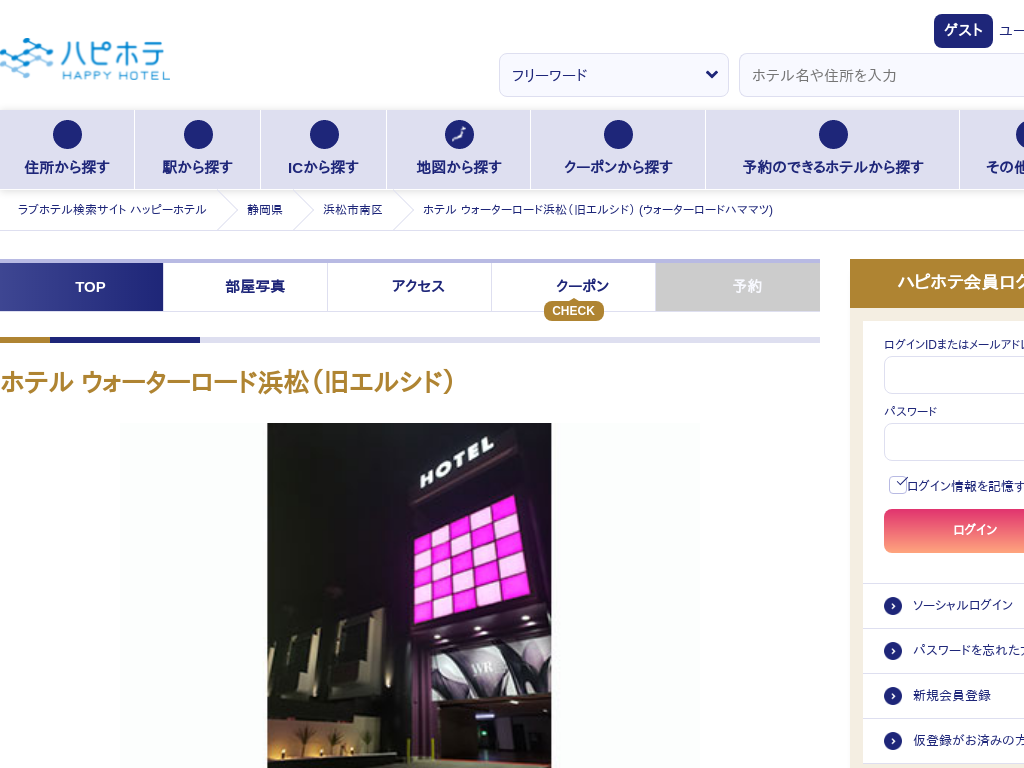Open 駅から探す navigation link
1024x768 pixels.
[198, 150]
